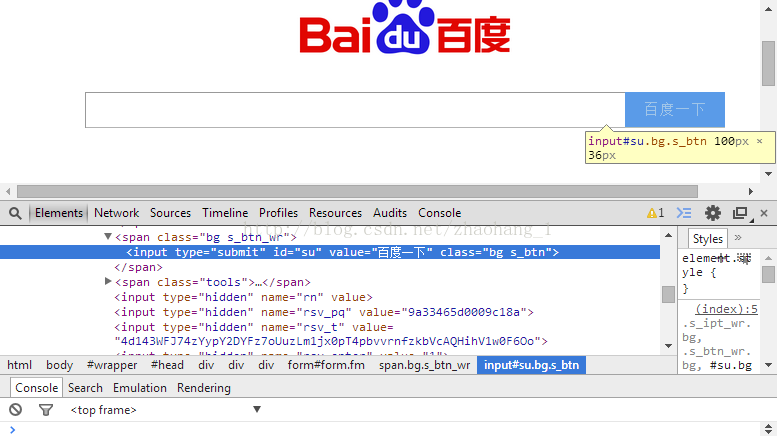This screenshot has height=436, width=777.
Task: Click the page horizontal scrollbar left arrow
Action: pyautogui.click(x=8, y=191)
